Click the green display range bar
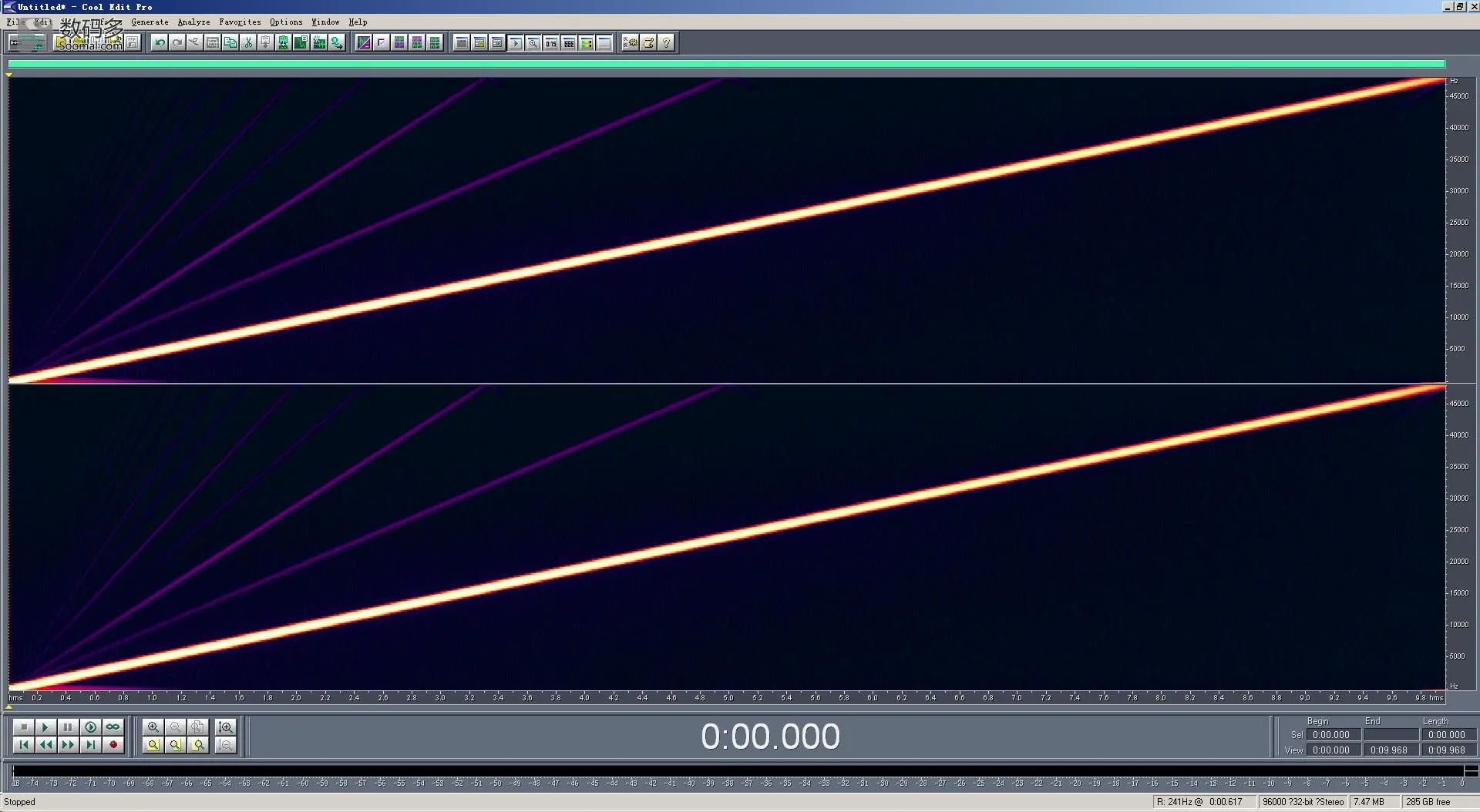The image size is (1480, 812). (x=726, y=64)
